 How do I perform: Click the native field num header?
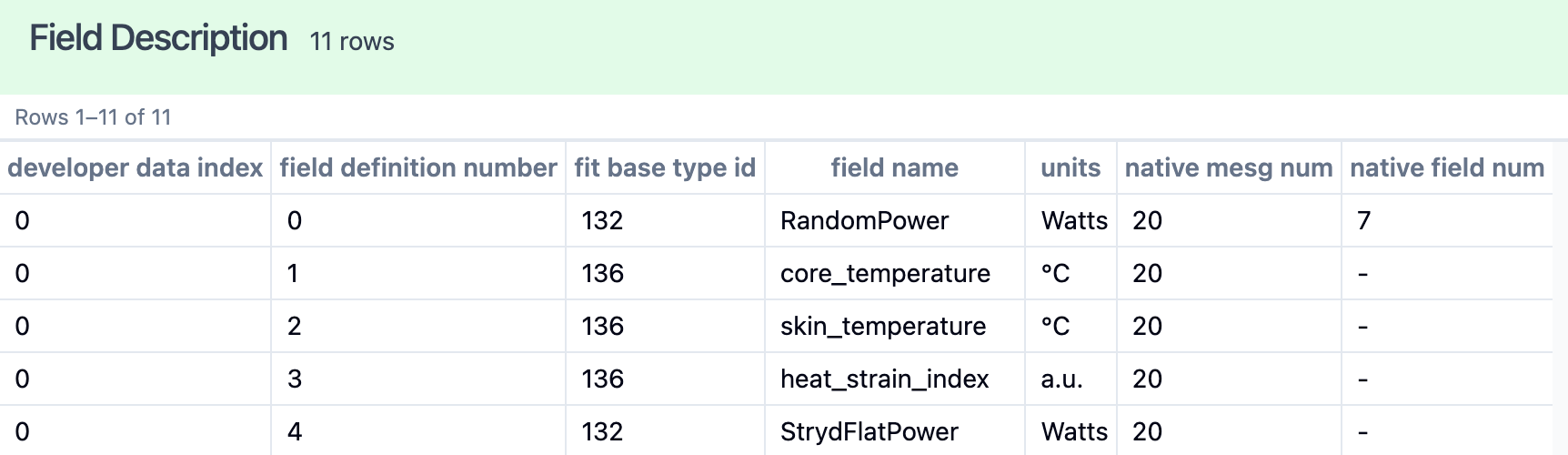[1447, 167]
